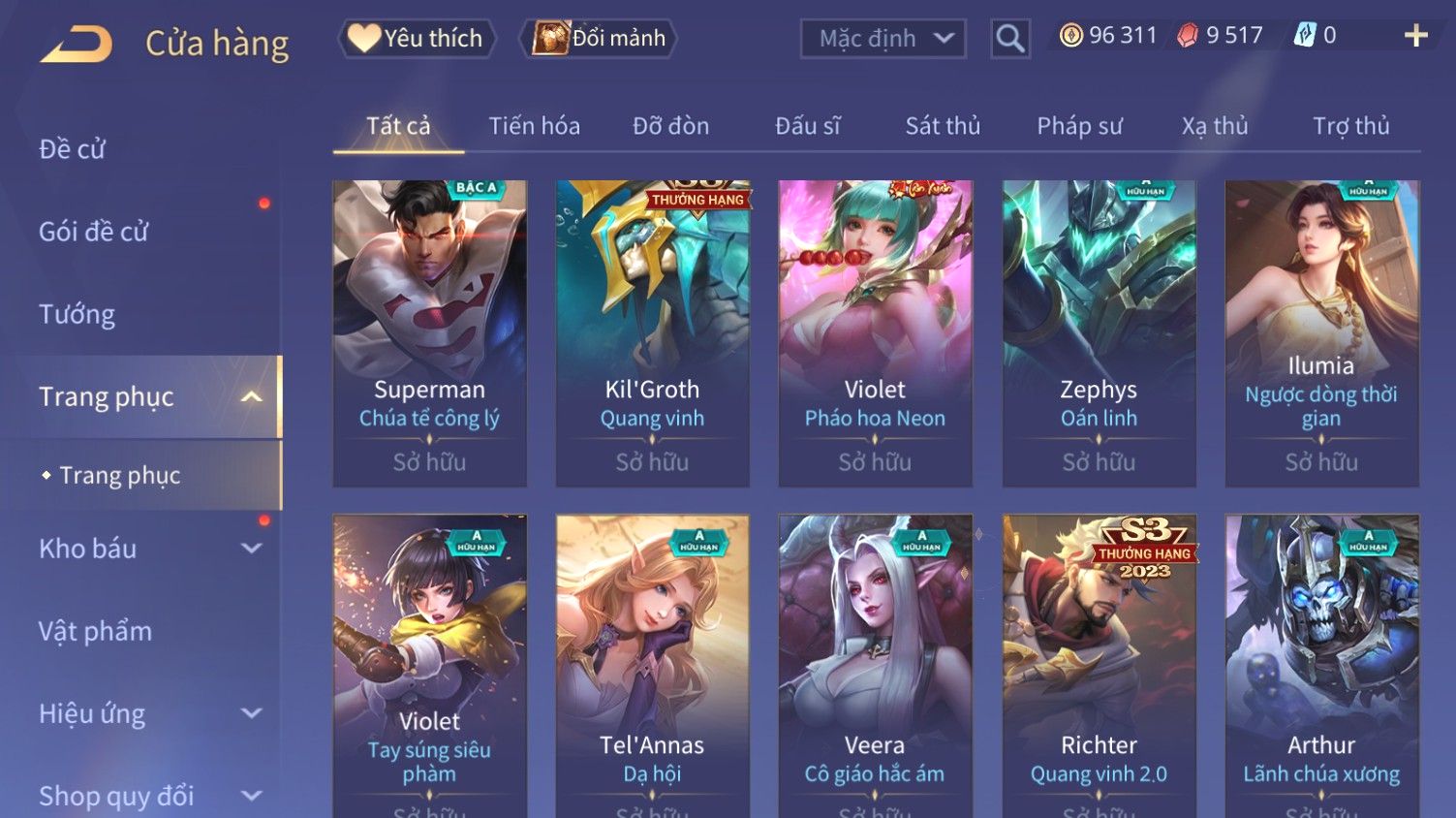This screenshot has width=1456, height=818.
Task: Click the blue voucher balance icon
Action: pos(1305,36)
